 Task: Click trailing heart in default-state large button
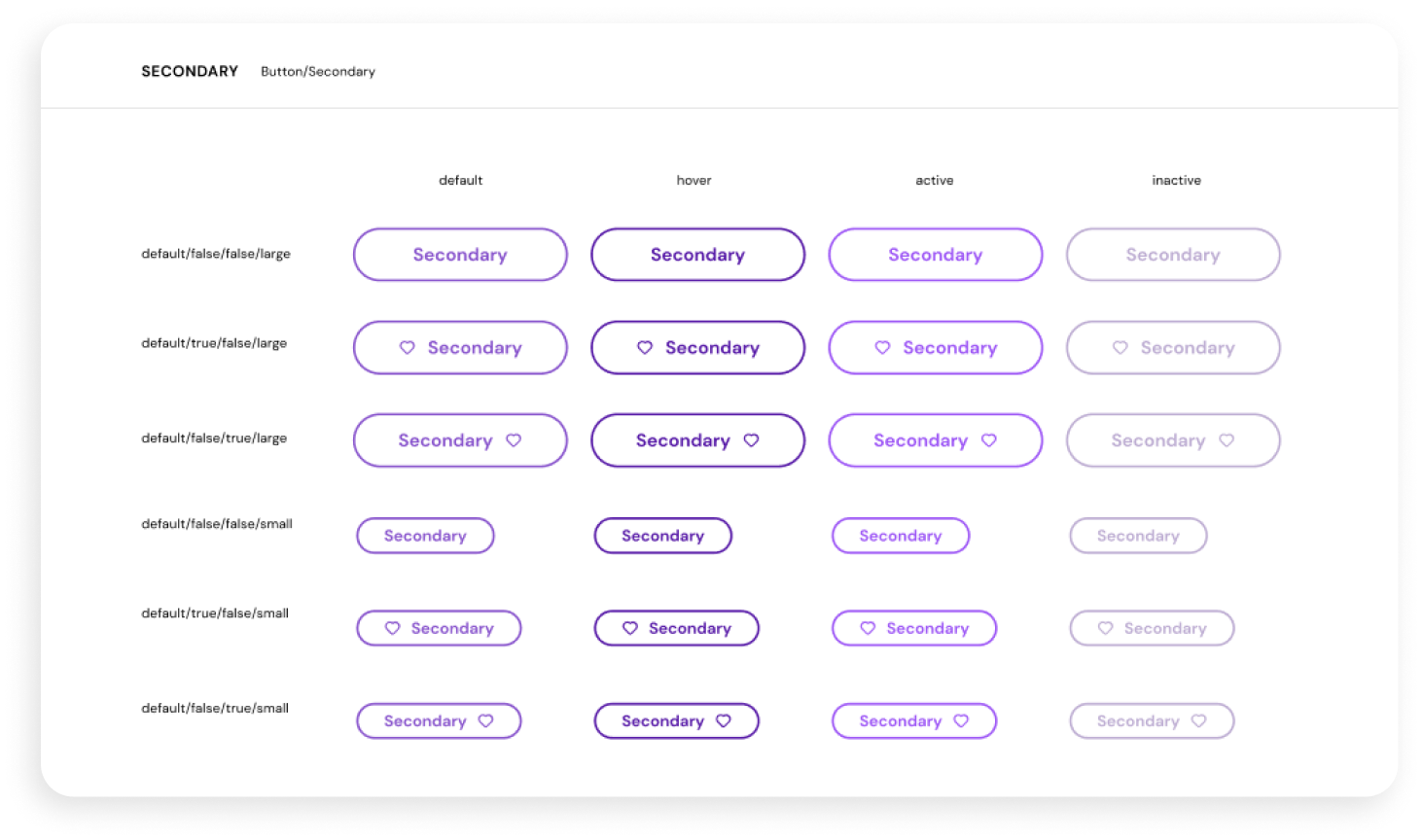(514, 440)
